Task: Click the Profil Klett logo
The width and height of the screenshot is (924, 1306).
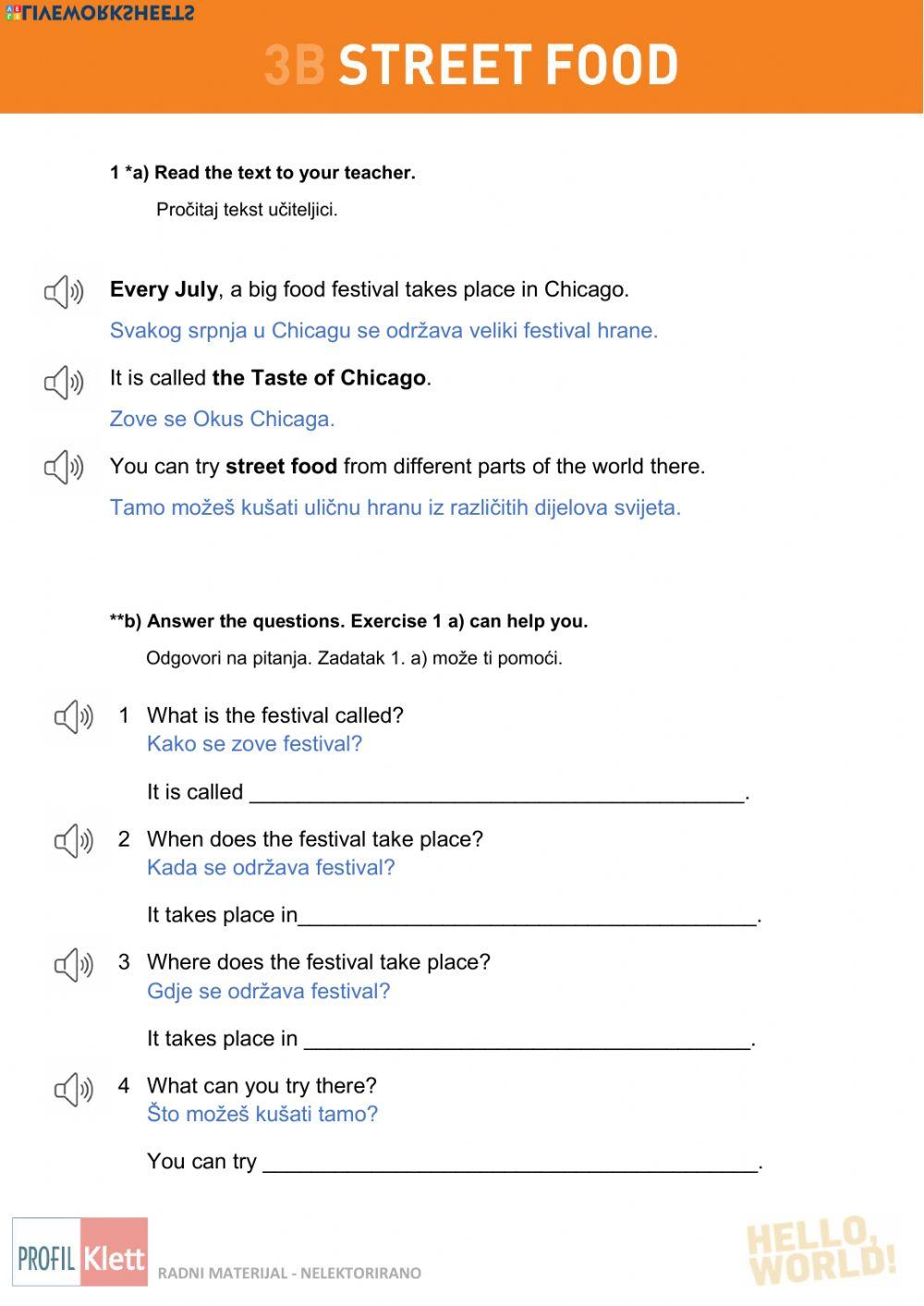Action: 80,1252
